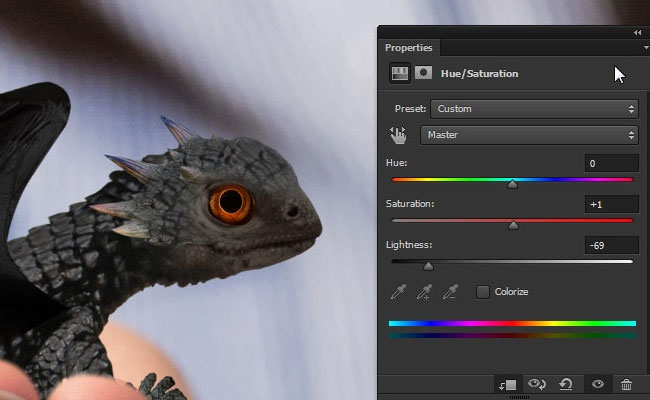Delete this adjustment layer with trash icon
This screenshot has width=650, height=400.
(x=626, y=384)
